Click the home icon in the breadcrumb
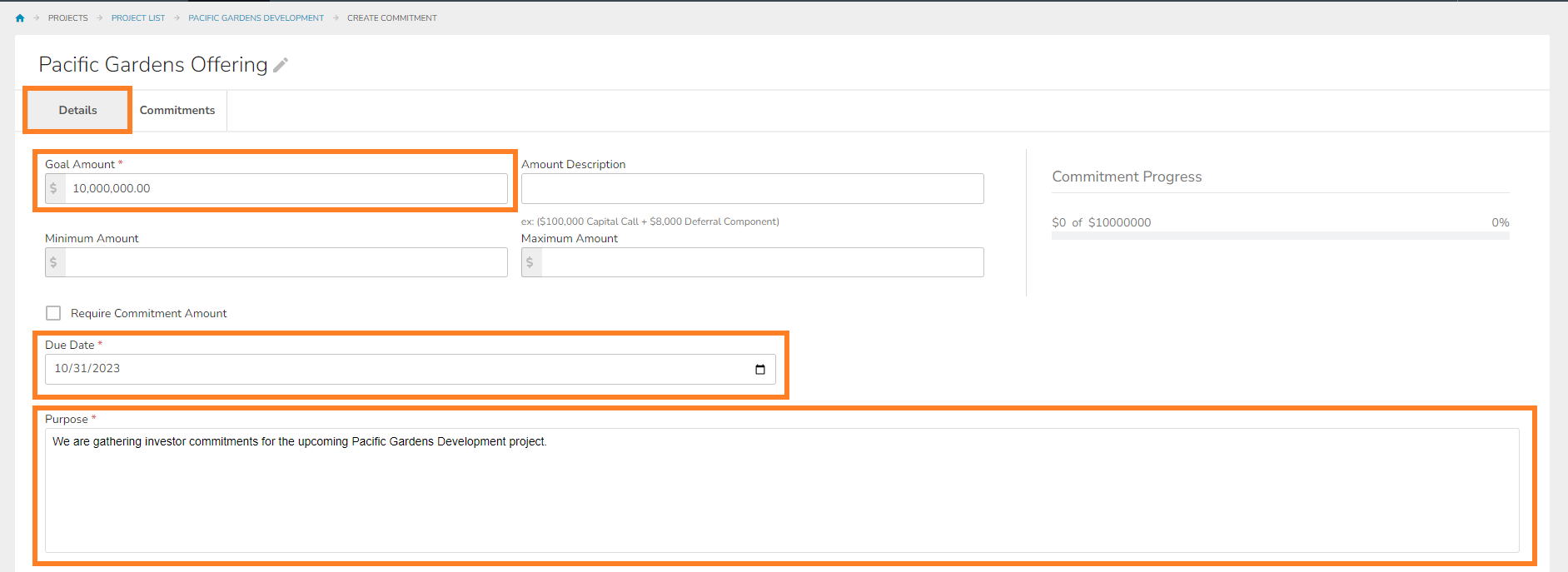 tap(20, 17)
